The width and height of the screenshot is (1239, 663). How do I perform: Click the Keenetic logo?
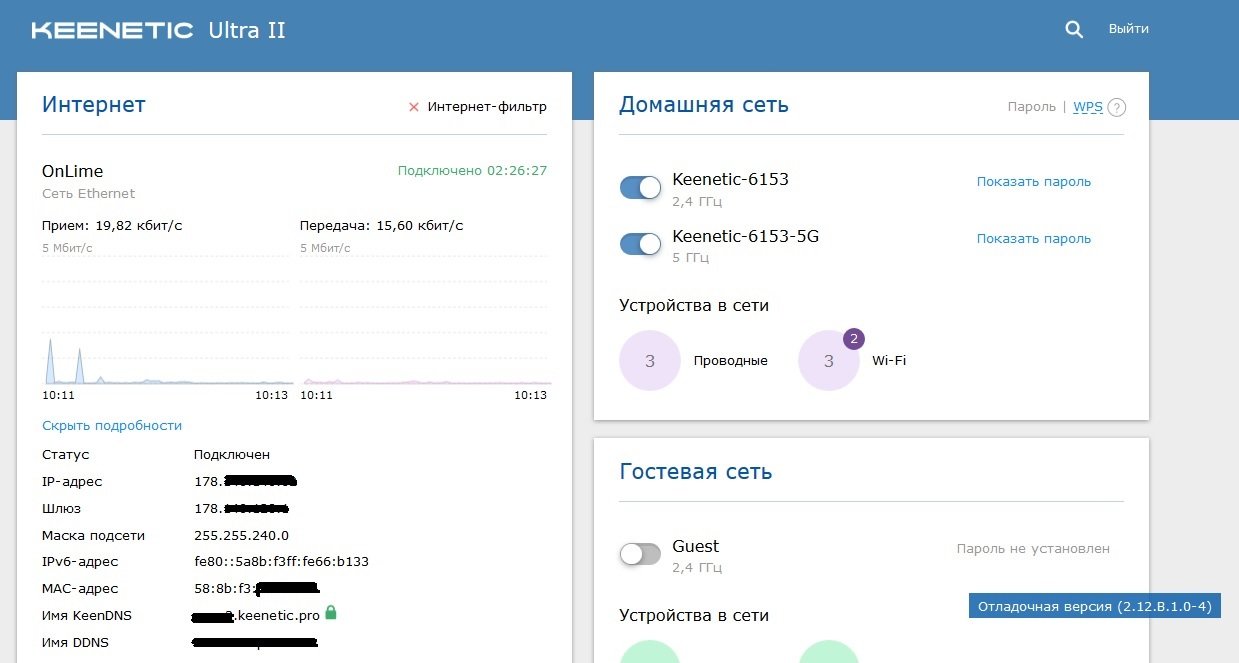coord(113,30)
